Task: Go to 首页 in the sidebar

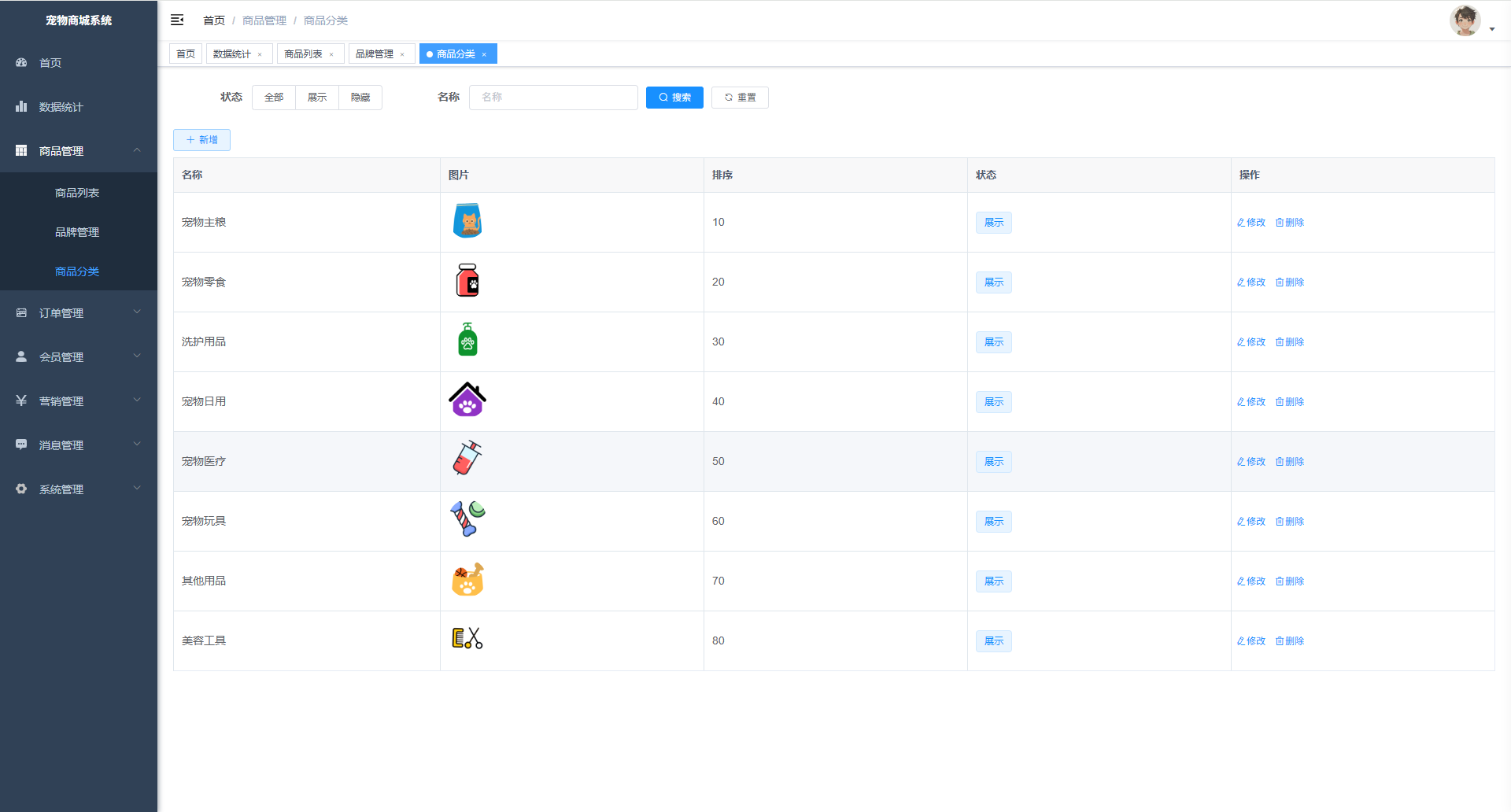Action: point(50,63)
